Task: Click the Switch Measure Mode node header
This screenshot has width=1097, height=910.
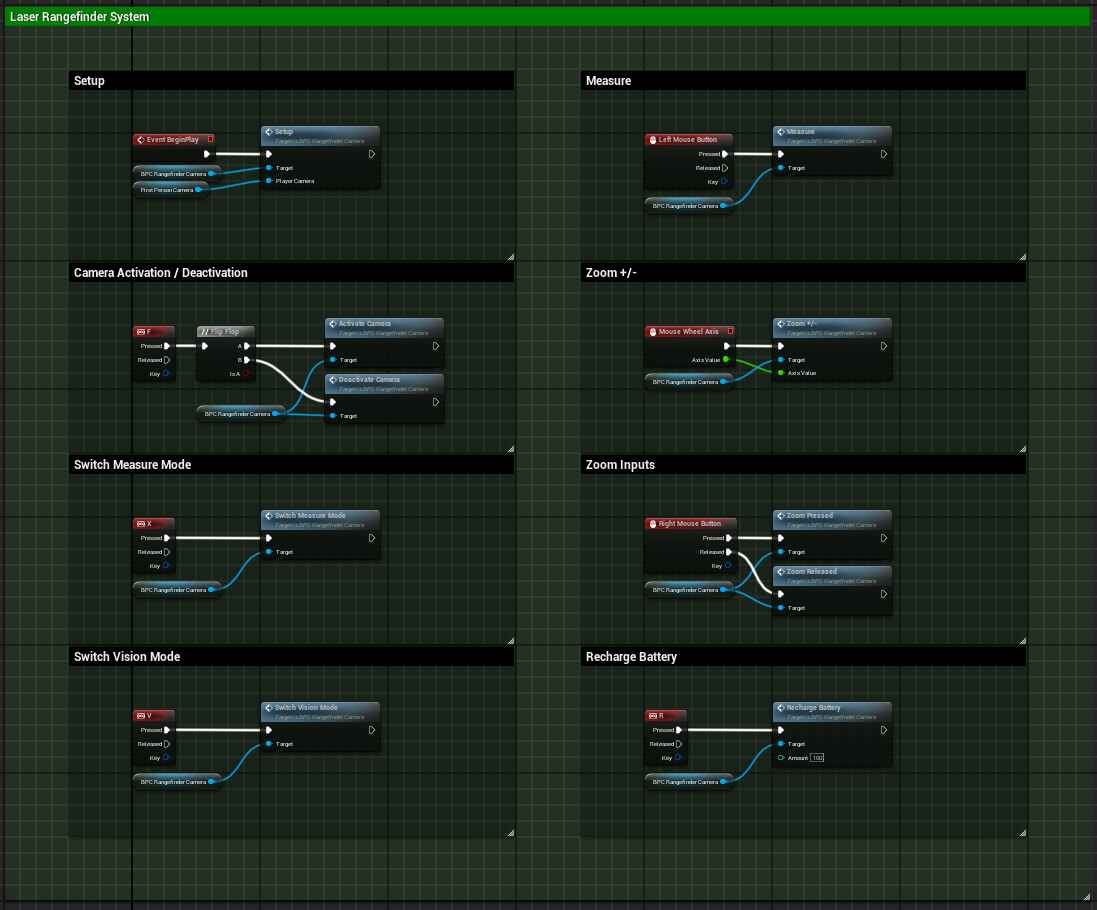Action: coord(320,520)
